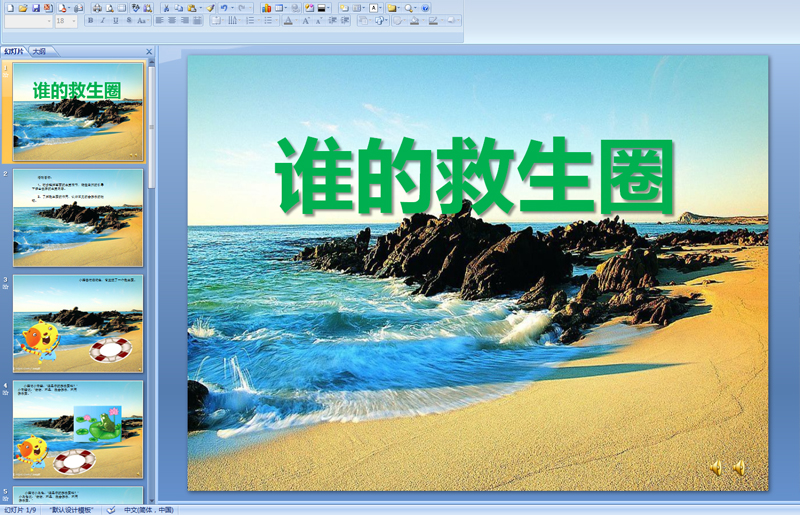Open the font color dropdown arrow
This screenshot has width=800, height=515.
click(x=296, y=20)
